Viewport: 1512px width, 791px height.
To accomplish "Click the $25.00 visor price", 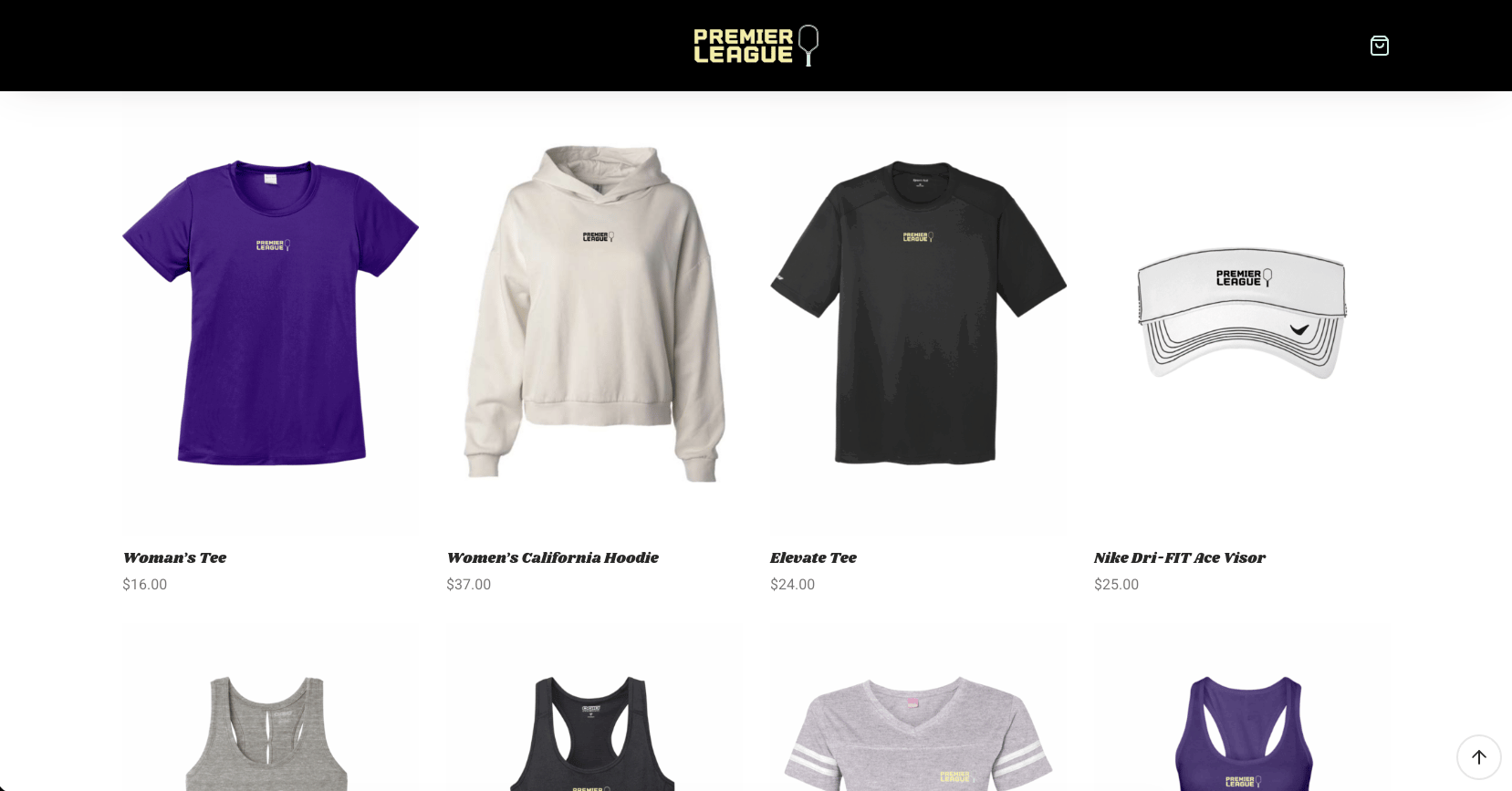I will point(1116,585).
